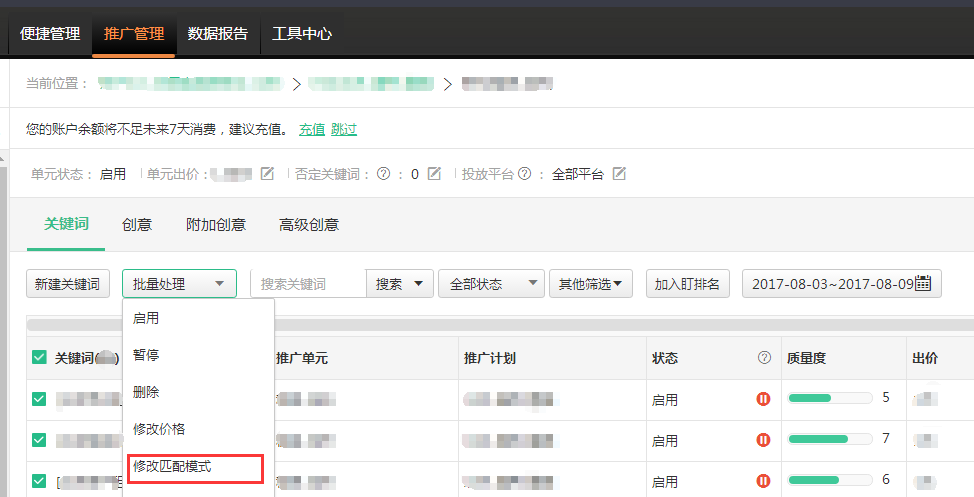Open help icon beside 投放平台
Screen dimensions: 974x497
[x=524, y=174]
